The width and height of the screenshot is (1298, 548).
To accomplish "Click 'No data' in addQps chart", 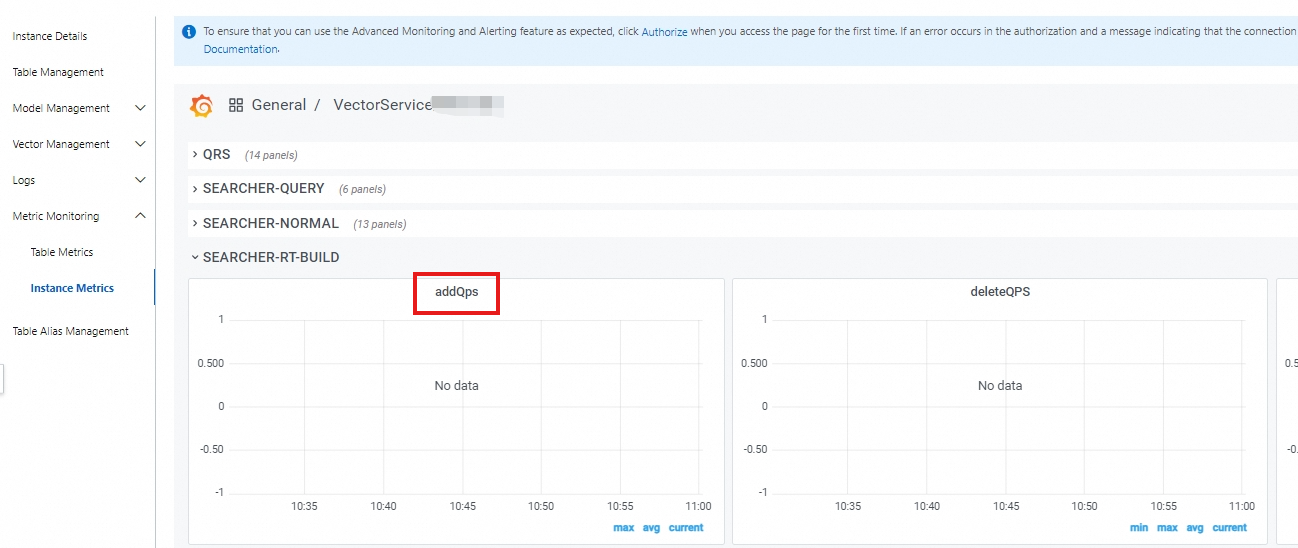I will pyautogui.click(x=456, y=386).
